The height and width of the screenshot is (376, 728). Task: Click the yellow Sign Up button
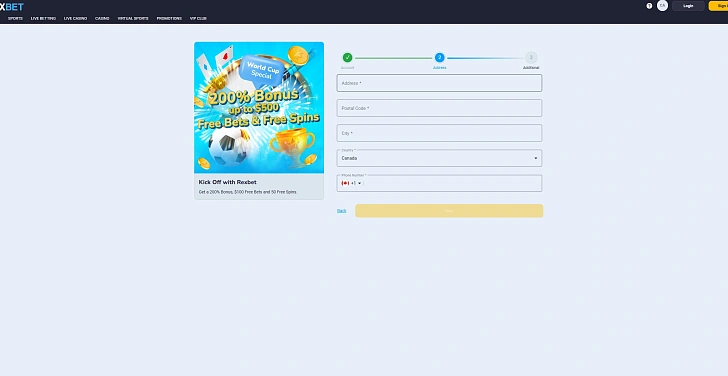pyautogui.click(x=719, y=6)
